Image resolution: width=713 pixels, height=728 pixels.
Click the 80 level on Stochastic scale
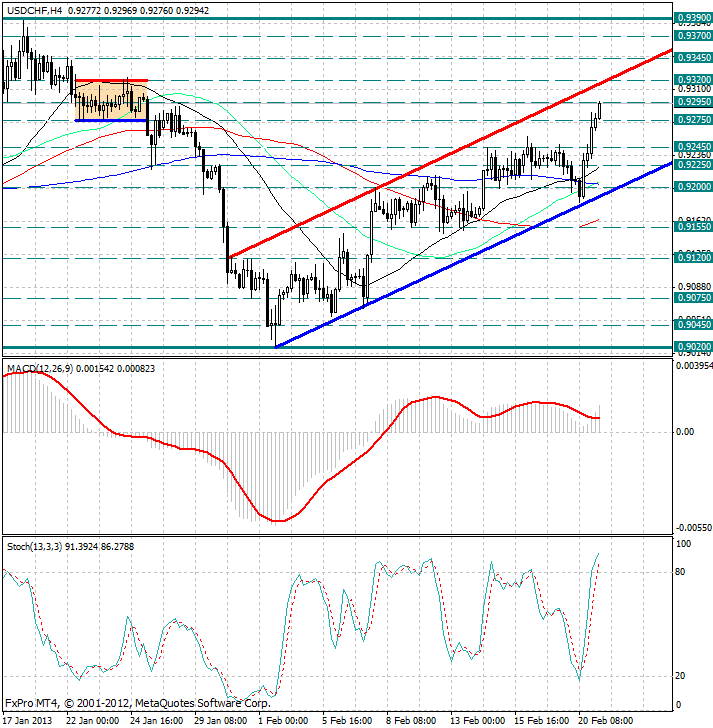click(680, 572)
